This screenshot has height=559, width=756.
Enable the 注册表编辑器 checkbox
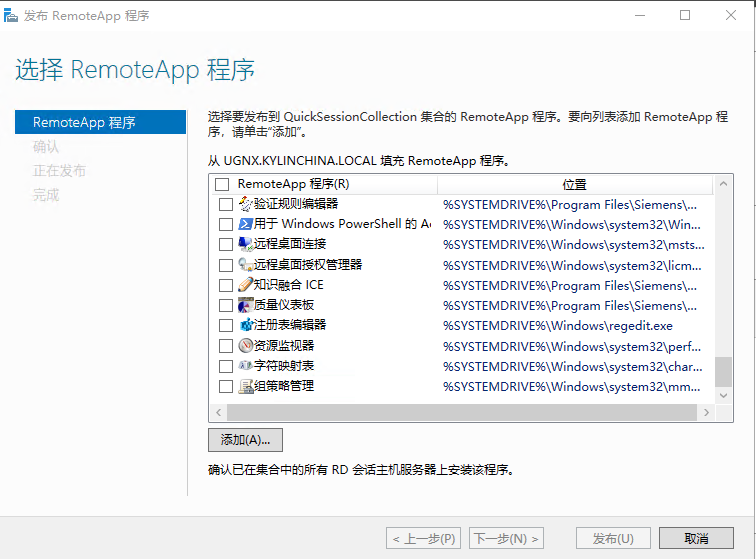226,326
